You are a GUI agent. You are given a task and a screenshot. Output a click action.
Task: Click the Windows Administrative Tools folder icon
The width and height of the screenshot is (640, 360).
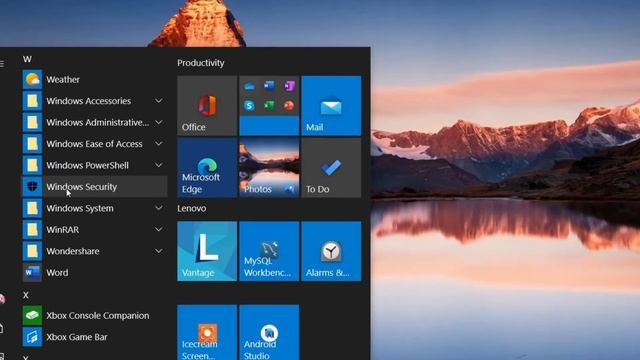tap(32, 122)
